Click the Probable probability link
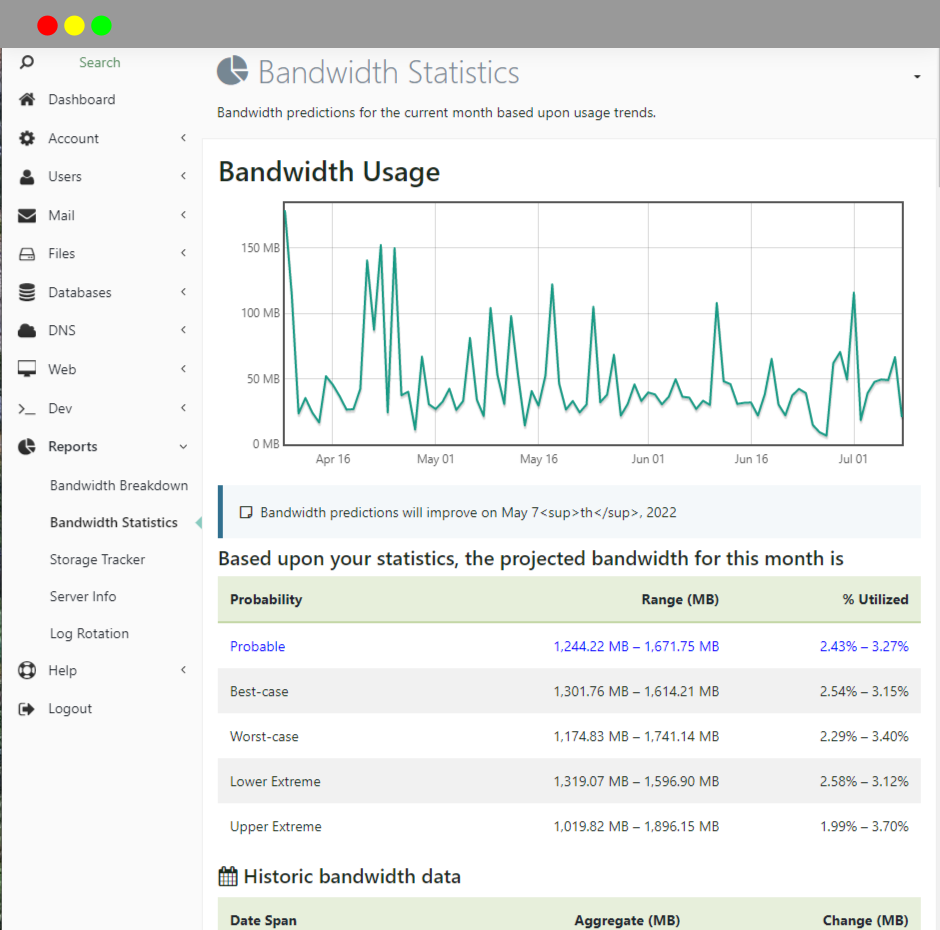 (257, 646)
